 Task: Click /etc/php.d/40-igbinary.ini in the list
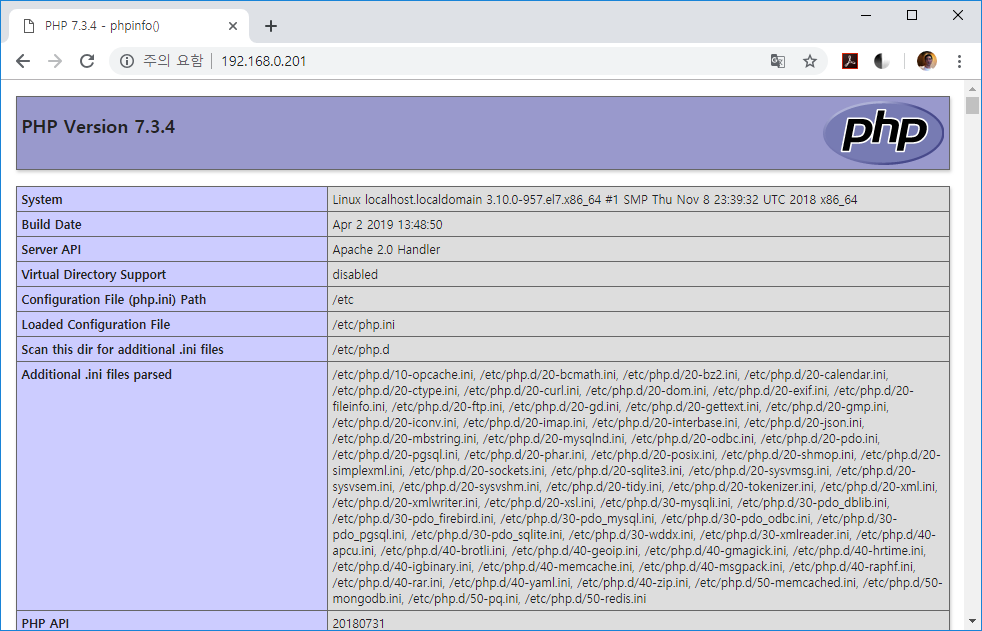(x=402, y=567)
